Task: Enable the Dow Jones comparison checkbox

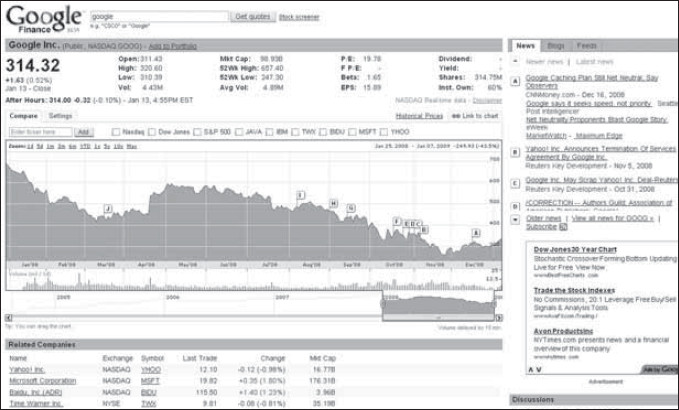Action: click(152, 132)
